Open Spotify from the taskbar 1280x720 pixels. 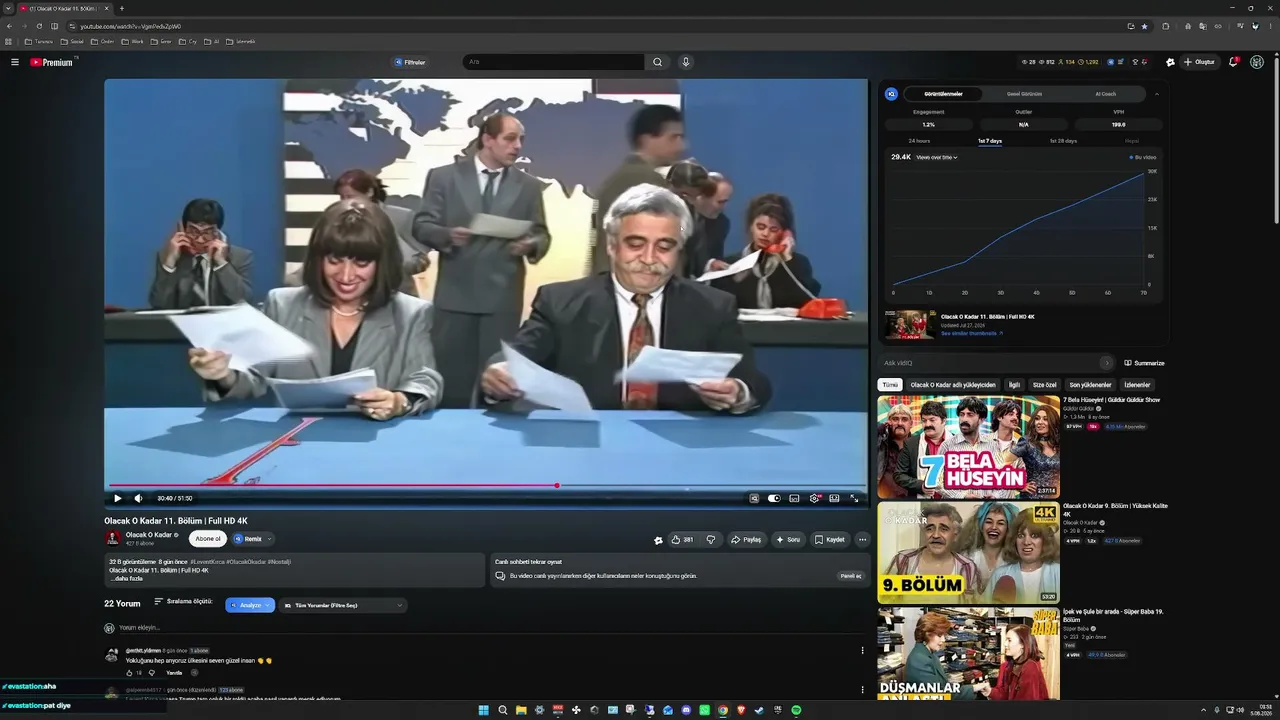pyautogui.click(x=796, y=710)
